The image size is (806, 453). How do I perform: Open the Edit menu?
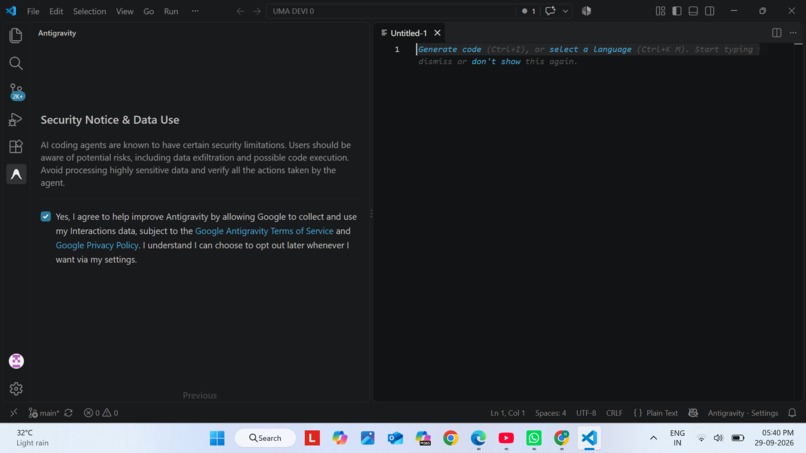(x=56, y=11)
